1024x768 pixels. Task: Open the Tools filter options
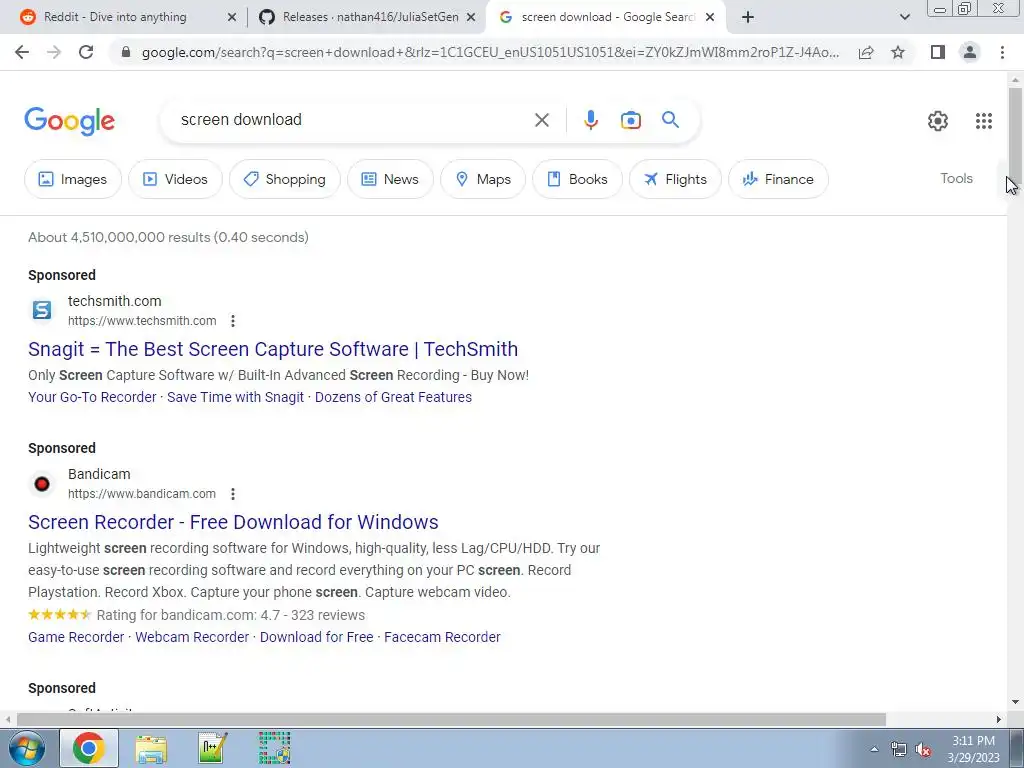click(x=956, y=178)
